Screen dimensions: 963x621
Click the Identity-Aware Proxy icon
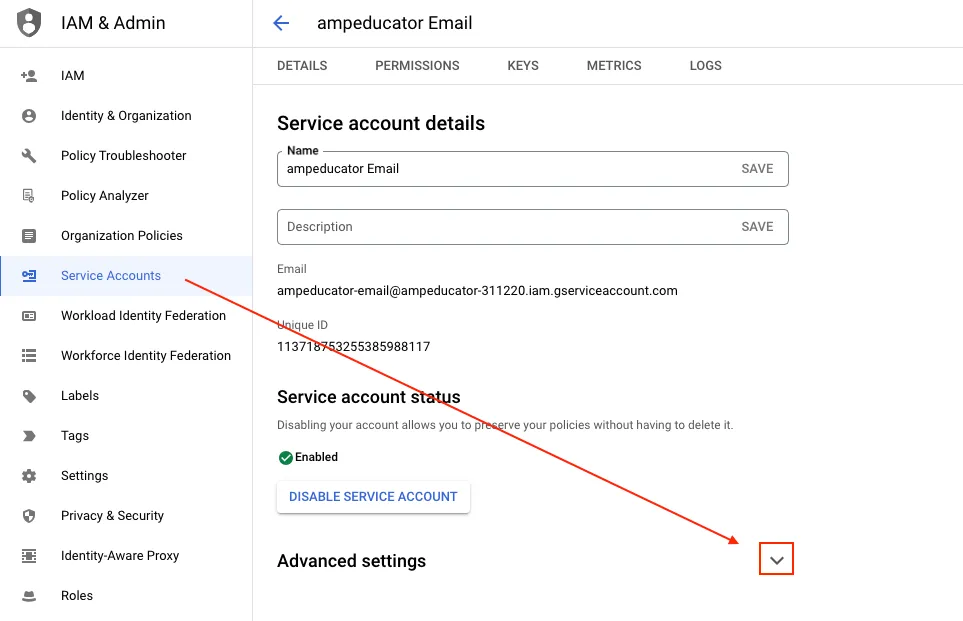(29, 556)
